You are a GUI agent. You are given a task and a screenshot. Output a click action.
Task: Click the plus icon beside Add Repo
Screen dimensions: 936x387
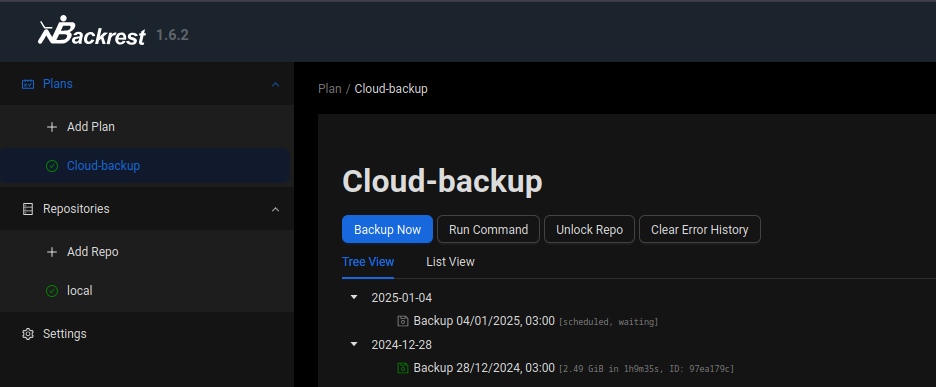[x=52, y=252]
